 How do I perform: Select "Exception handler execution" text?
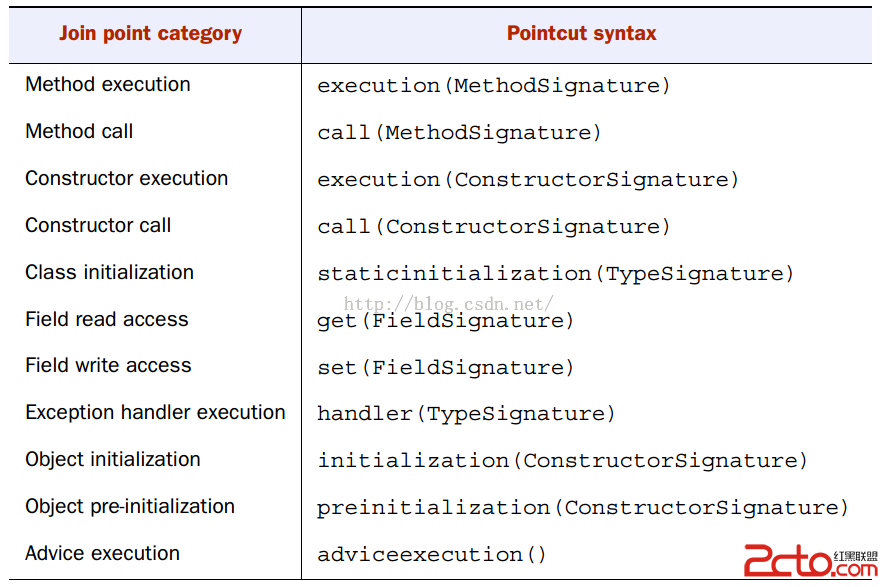[155, 413]
